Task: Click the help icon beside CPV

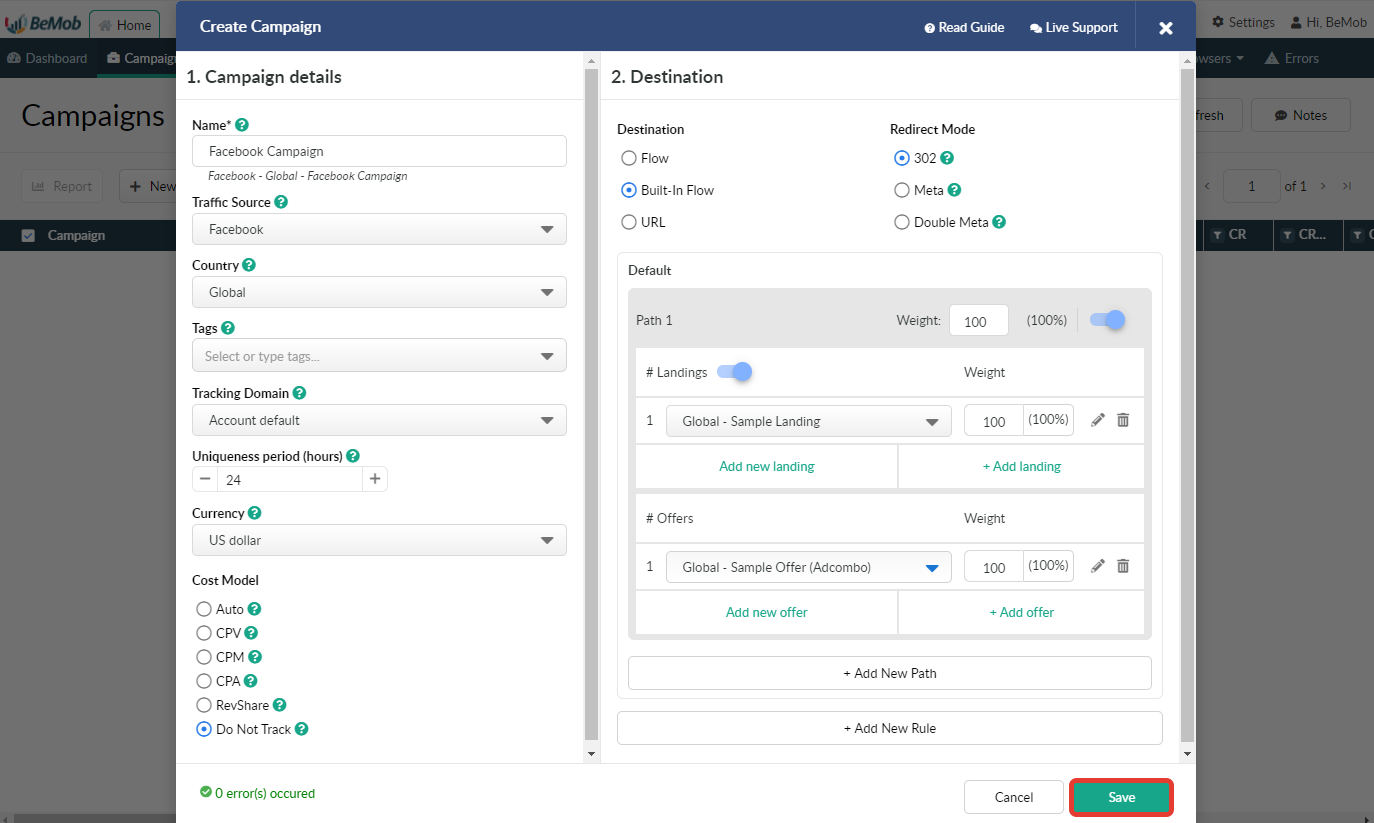Action: tap(251, 633)
